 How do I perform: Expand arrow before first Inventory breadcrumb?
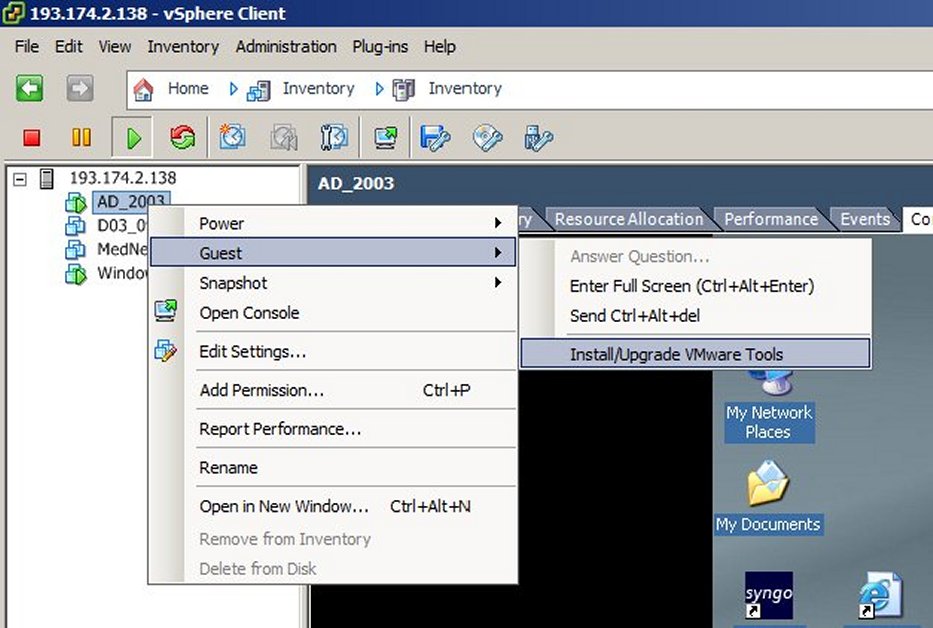click(233, 89)
